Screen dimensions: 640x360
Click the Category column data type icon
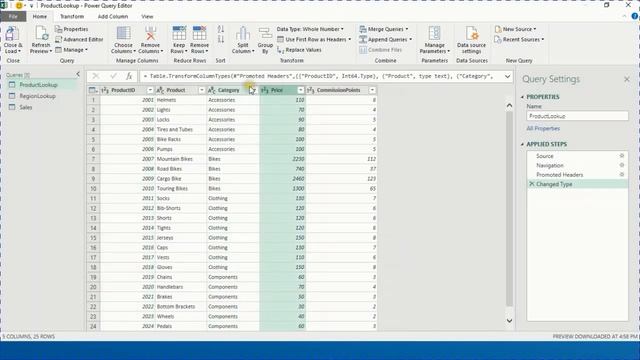[212, 90]
